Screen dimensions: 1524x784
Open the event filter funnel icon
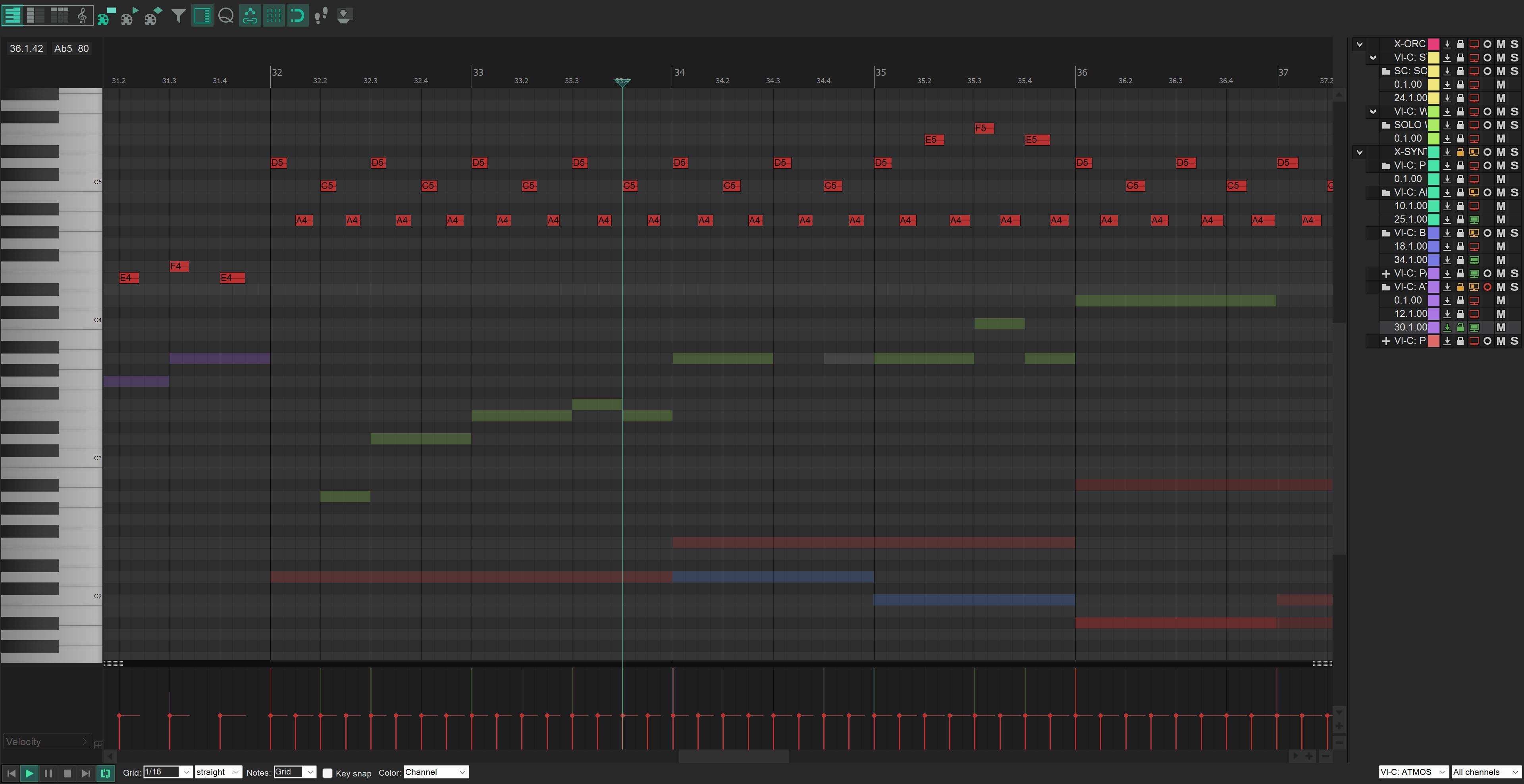[x=178, y=15]
